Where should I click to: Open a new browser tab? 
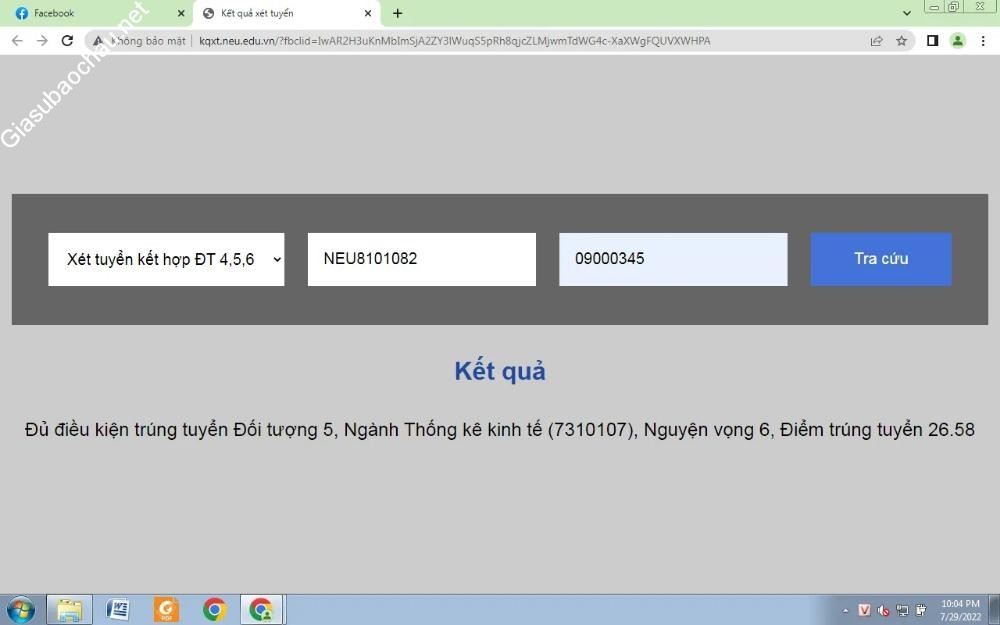click(x=398, y=14)
